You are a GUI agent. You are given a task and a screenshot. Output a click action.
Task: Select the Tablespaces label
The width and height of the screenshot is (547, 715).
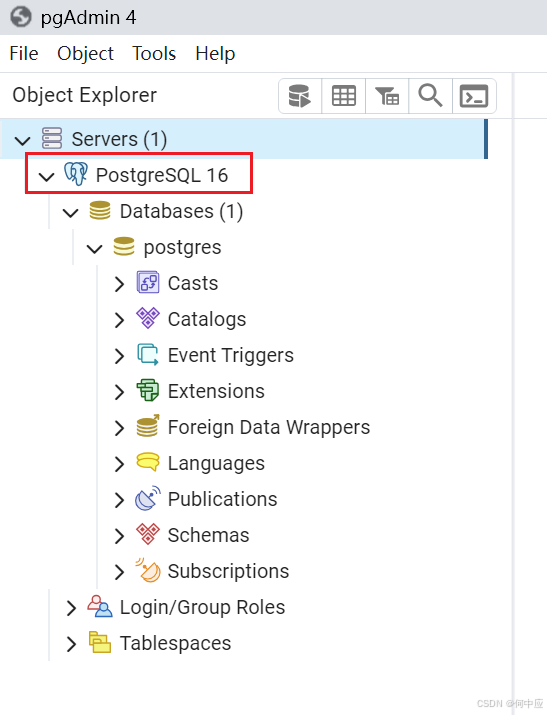(175, 643)
